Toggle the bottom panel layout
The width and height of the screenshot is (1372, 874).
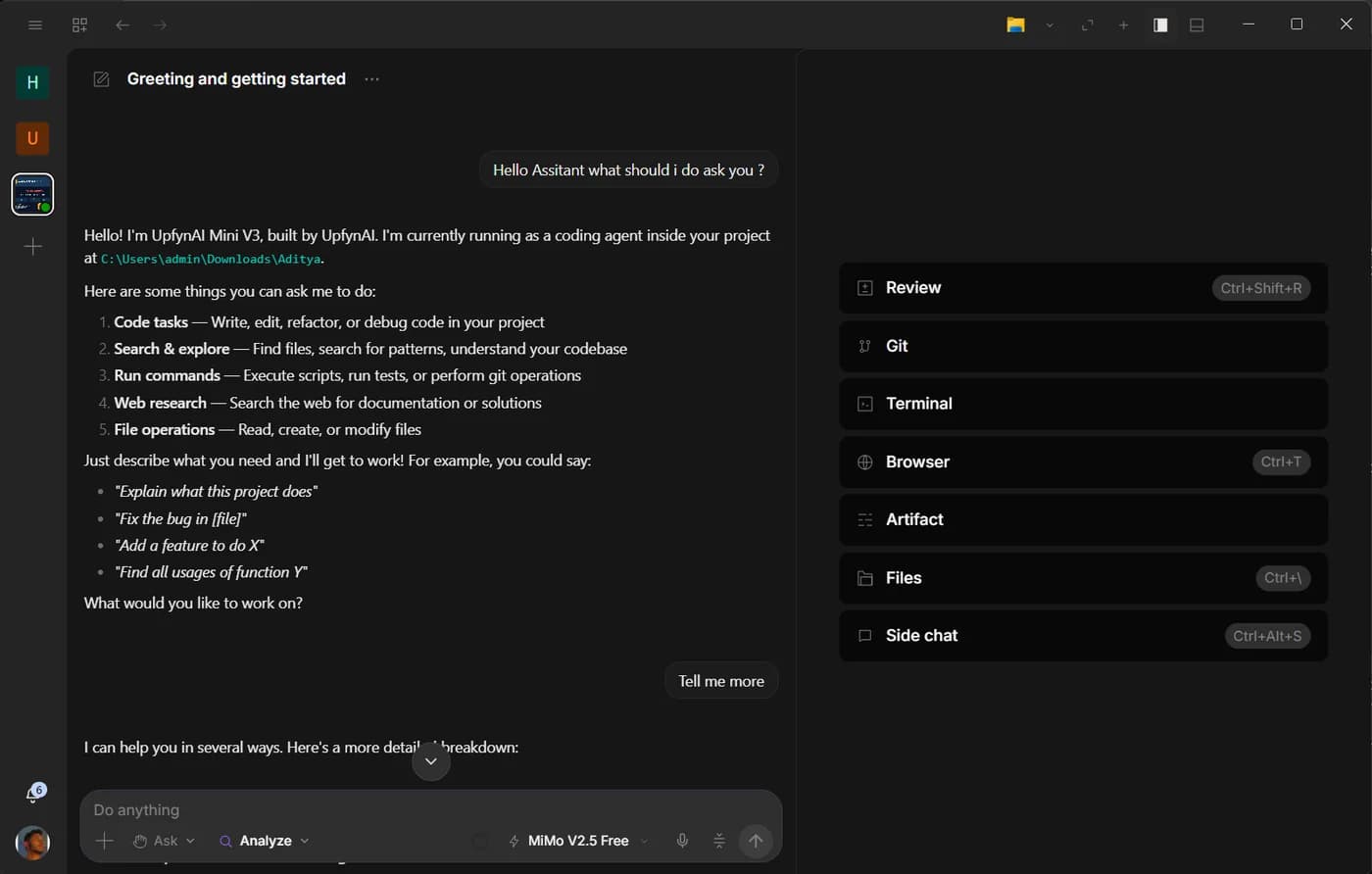click(1197, 24)
